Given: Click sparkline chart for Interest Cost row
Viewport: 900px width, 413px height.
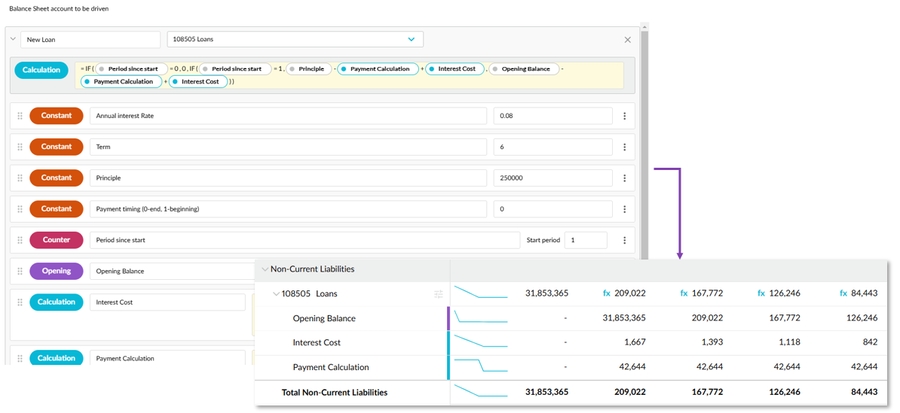Looking at the screenshot, I should coord(481,343).
